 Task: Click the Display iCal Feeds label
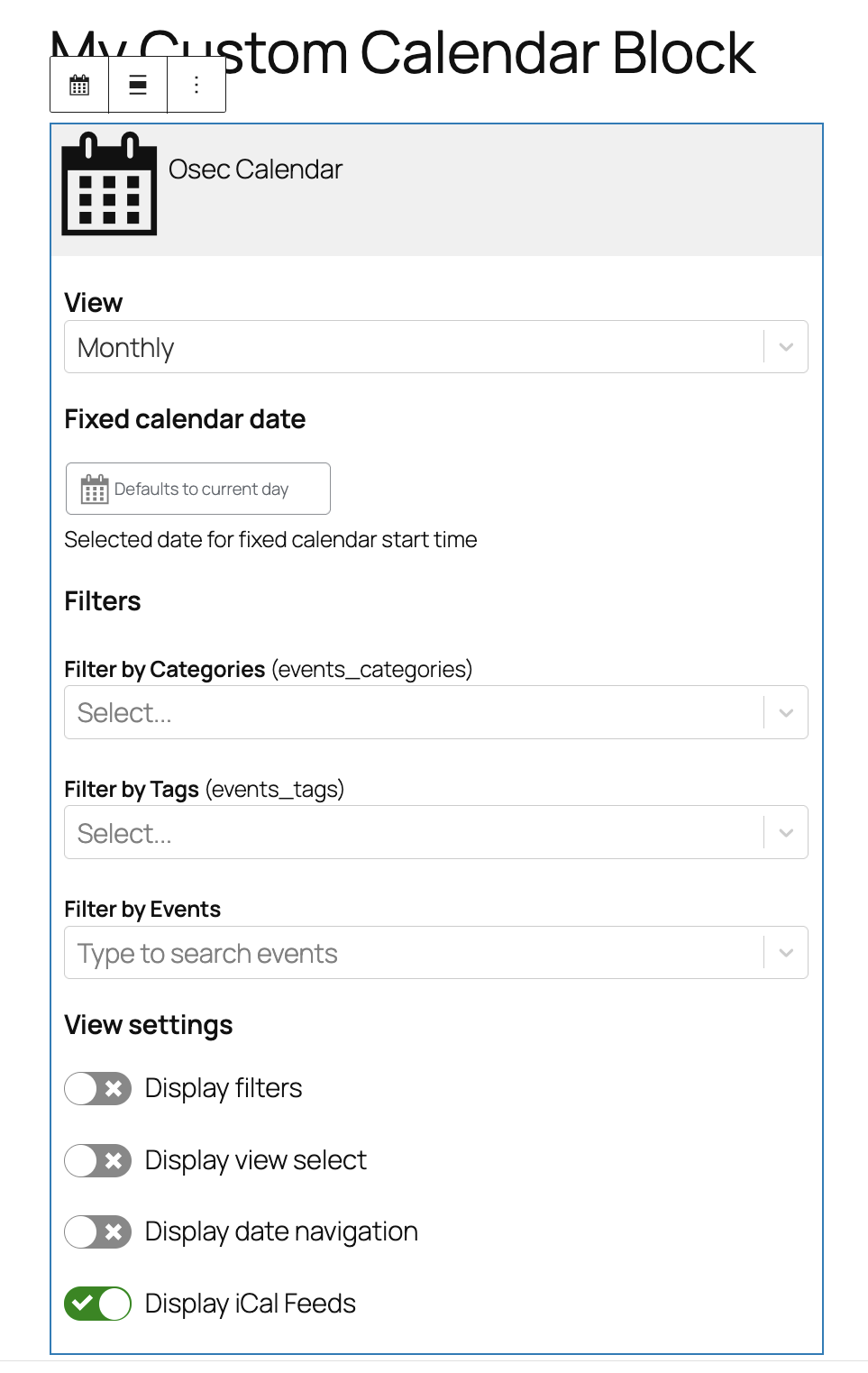250,1304
